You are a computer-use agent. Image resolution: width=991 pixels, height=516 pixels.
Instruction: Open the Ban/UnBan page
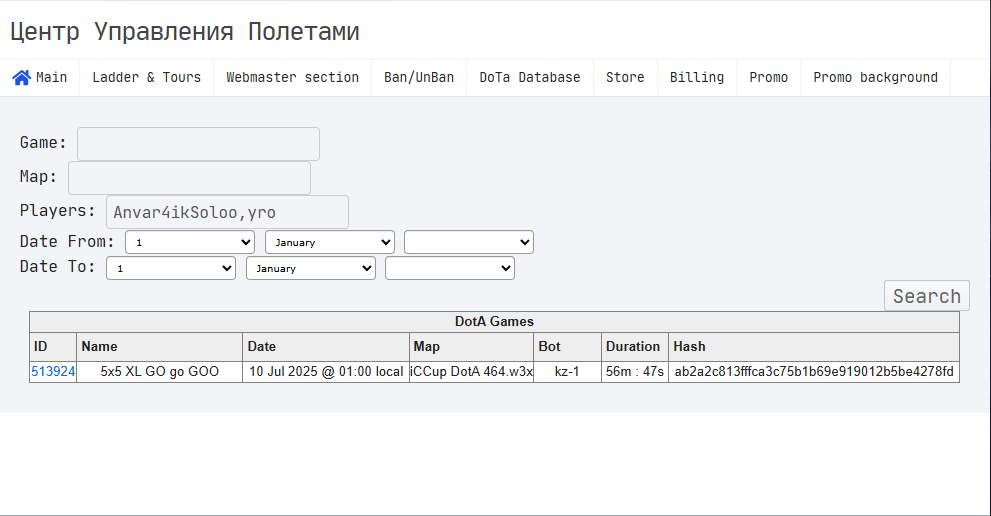coord(419,78)
